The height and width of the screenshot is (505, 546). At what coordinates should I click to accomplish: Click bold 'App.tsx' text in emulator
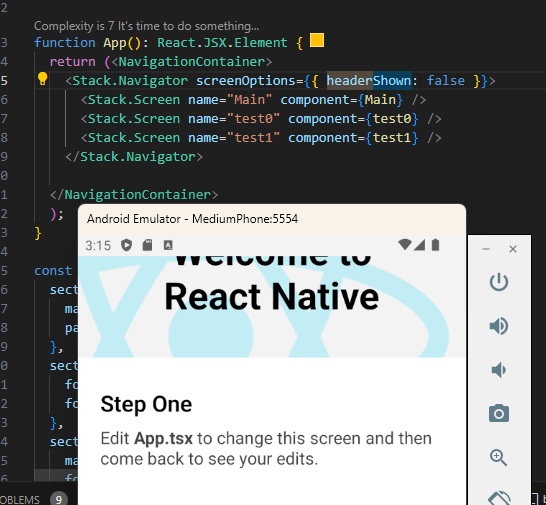tap(163, 438)
